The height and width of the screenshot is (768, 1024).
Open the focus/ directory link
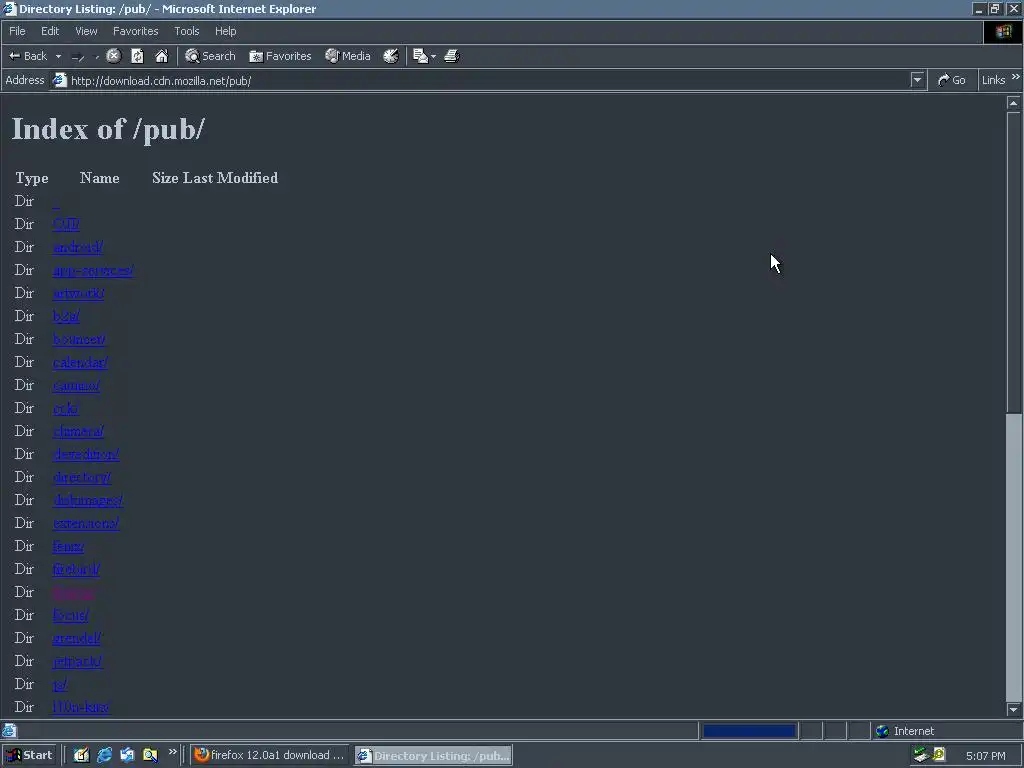pos(71,615)
